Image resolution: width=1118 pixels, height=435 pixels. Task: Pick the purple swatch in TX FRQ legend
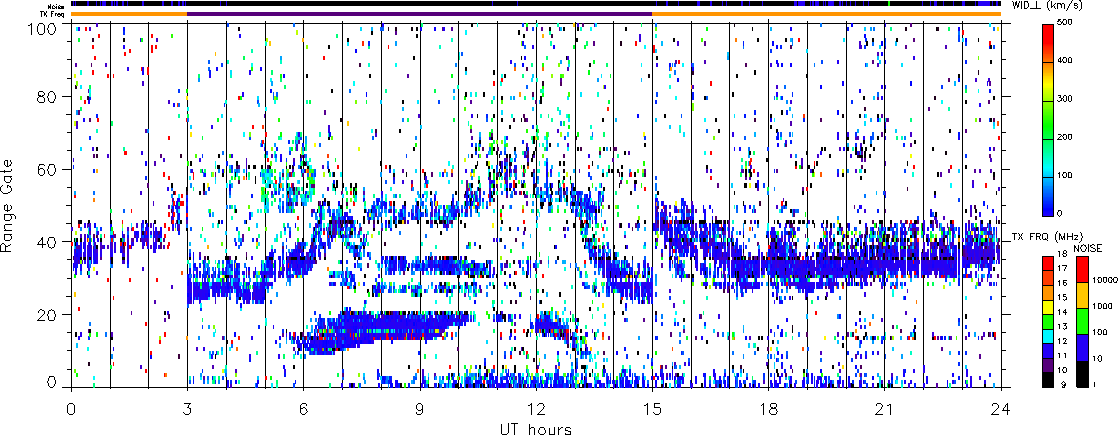(1047, 365)
